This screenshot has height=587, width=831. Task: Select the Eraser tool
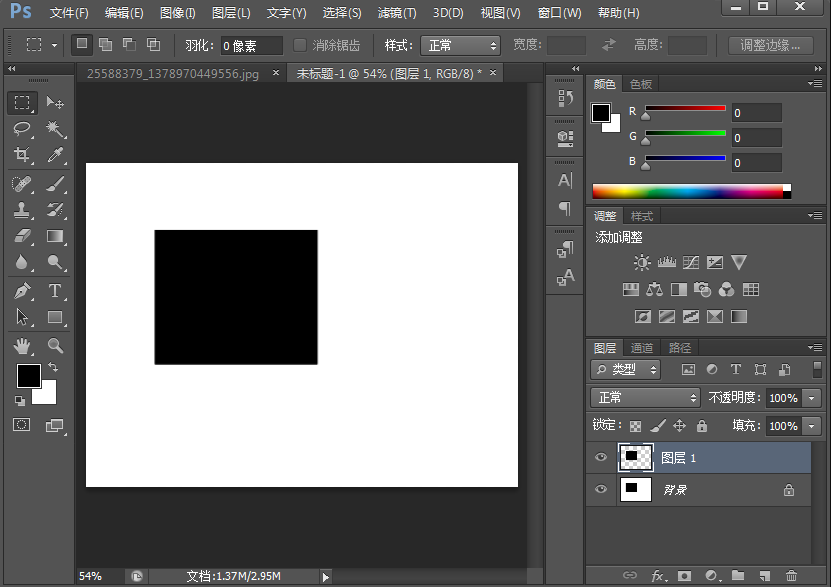(22, 236)
